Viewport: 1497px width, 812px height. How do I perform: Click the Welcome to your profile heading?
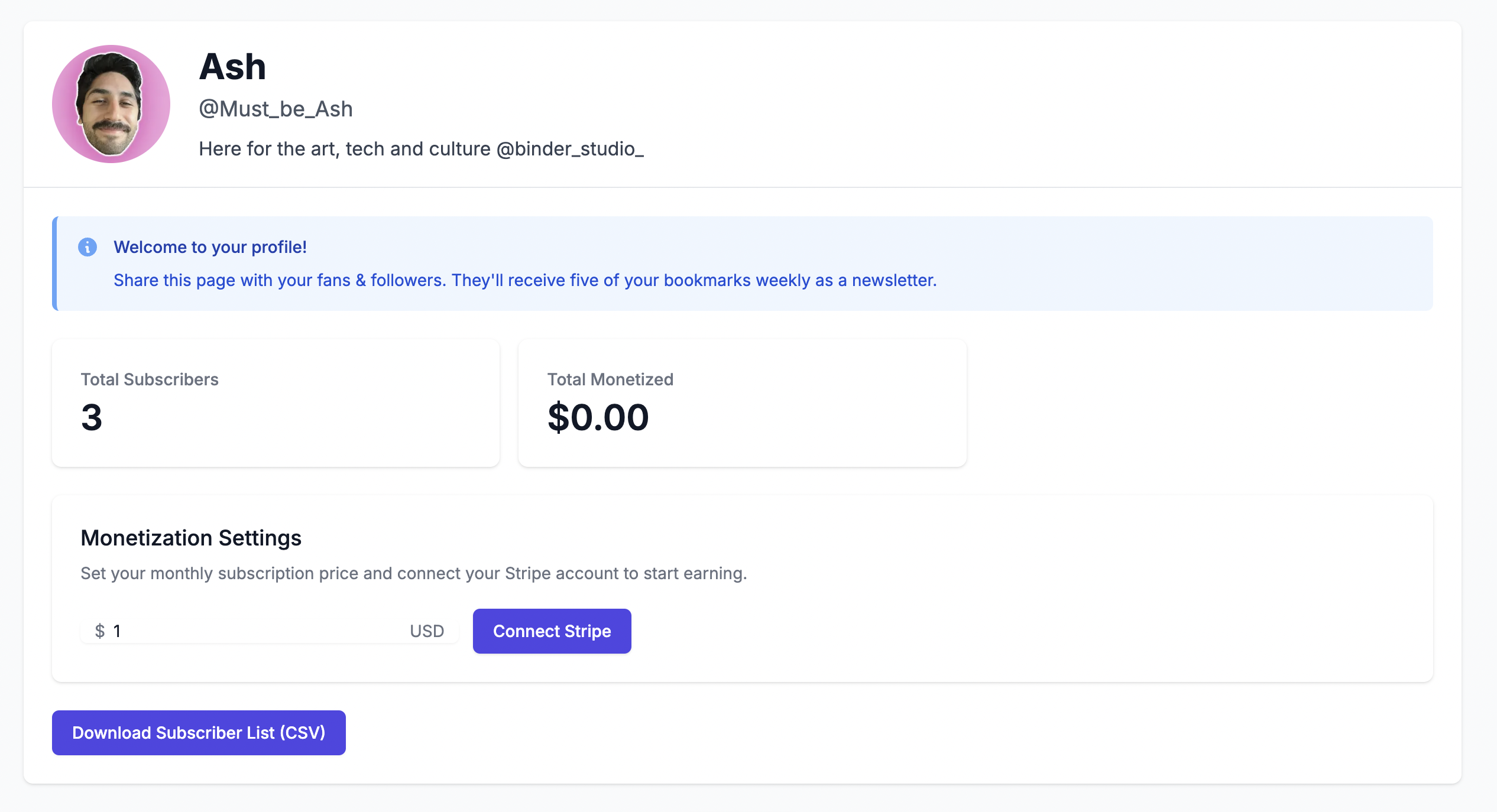[210, 247]
